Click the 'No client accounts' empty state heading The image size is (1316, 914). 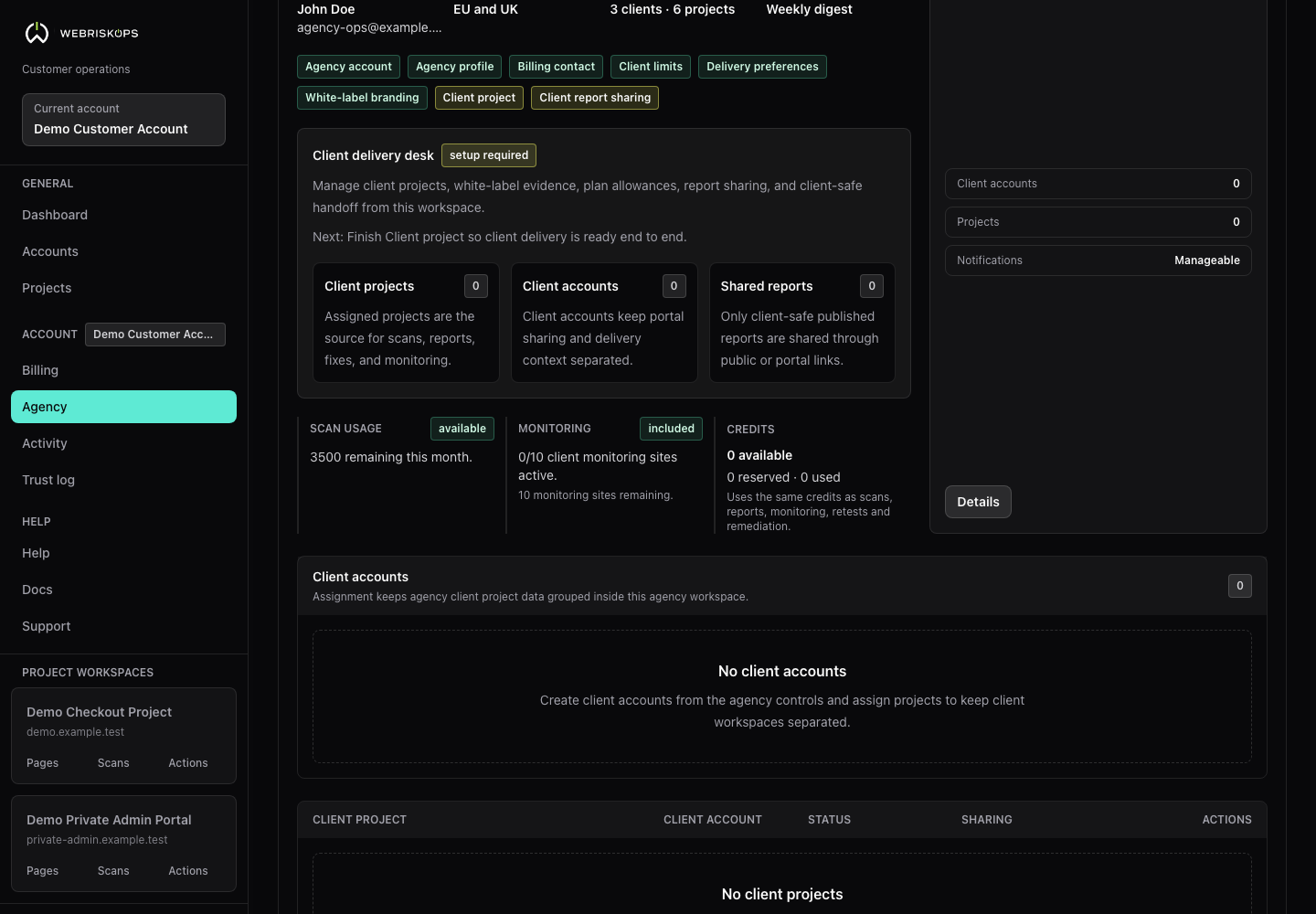coord(782,671)
